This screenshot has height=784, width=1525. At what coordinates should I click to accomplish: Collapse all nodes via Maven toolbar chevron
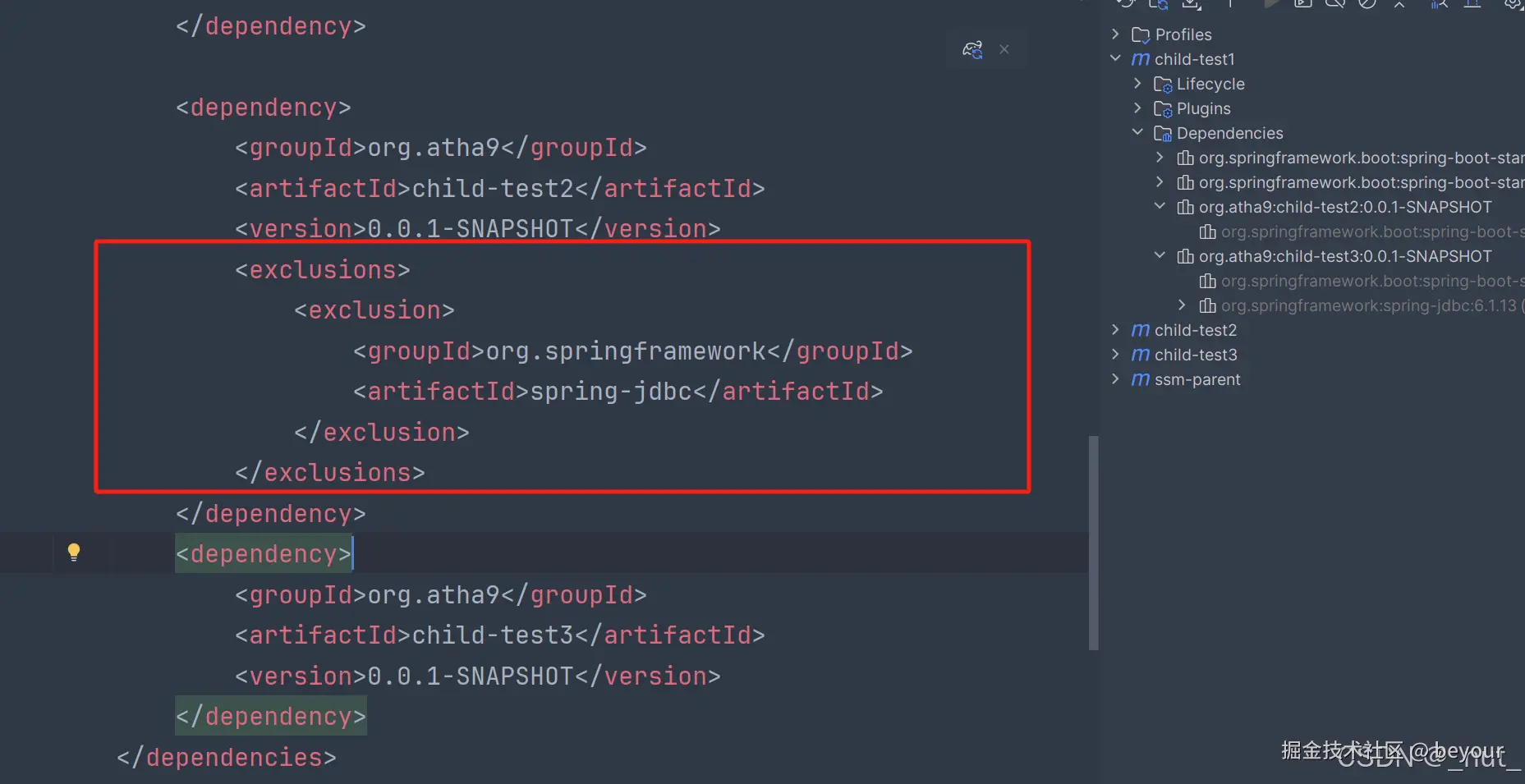click(1399, 3)
